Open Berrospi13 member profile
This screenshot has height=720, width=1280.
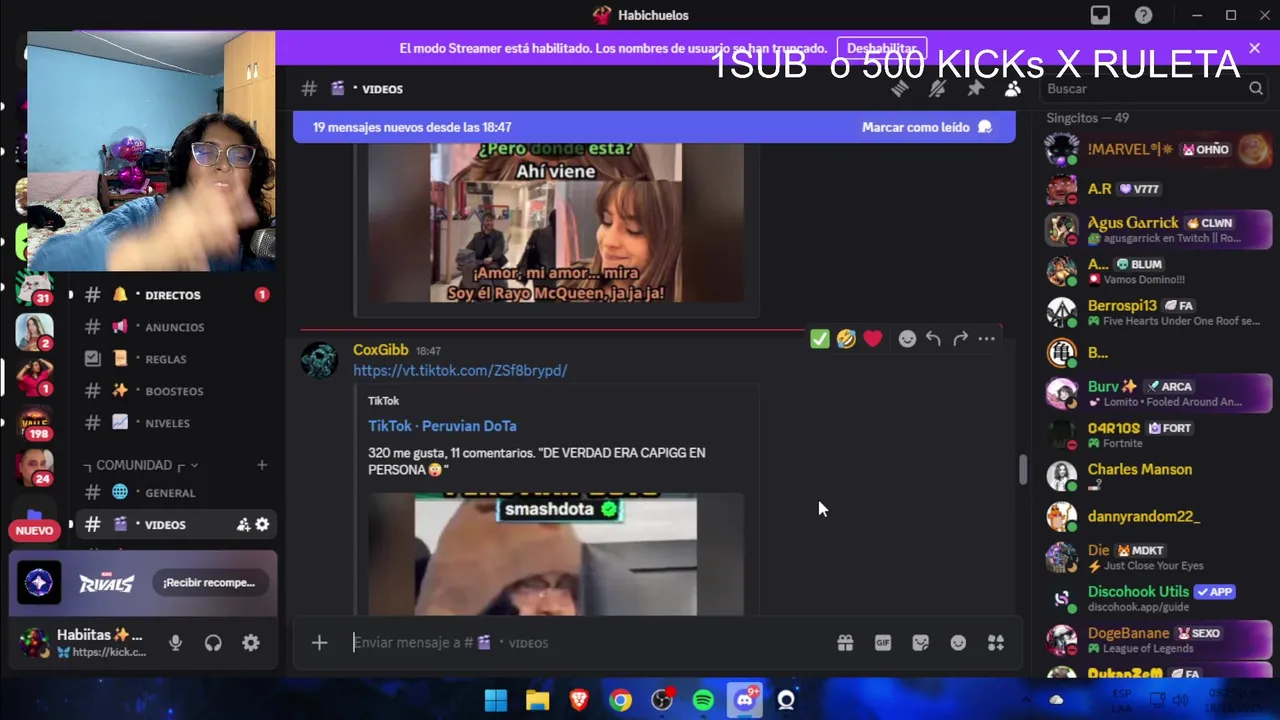[1157, 312]
